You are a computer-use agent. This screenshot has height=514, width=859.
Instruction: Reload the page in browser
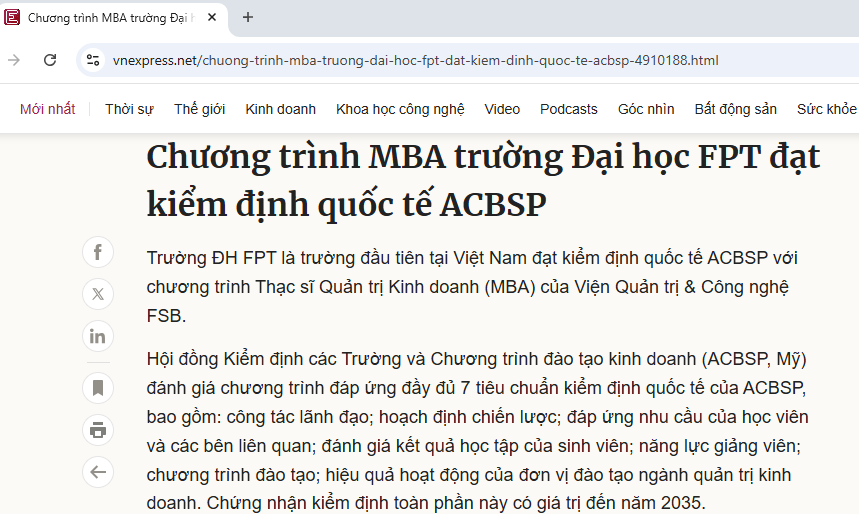tap(50, 60)
